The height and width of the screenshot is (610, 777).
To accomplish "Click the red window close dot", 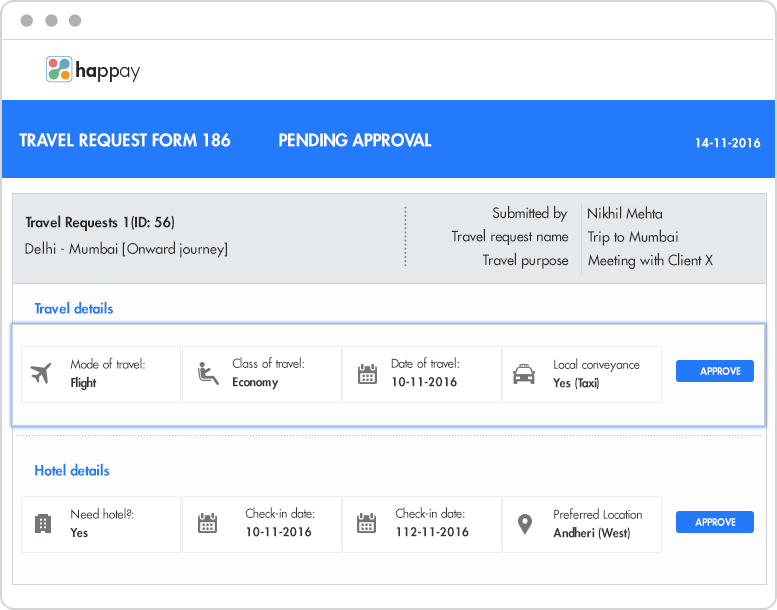I will click(27, 20).
